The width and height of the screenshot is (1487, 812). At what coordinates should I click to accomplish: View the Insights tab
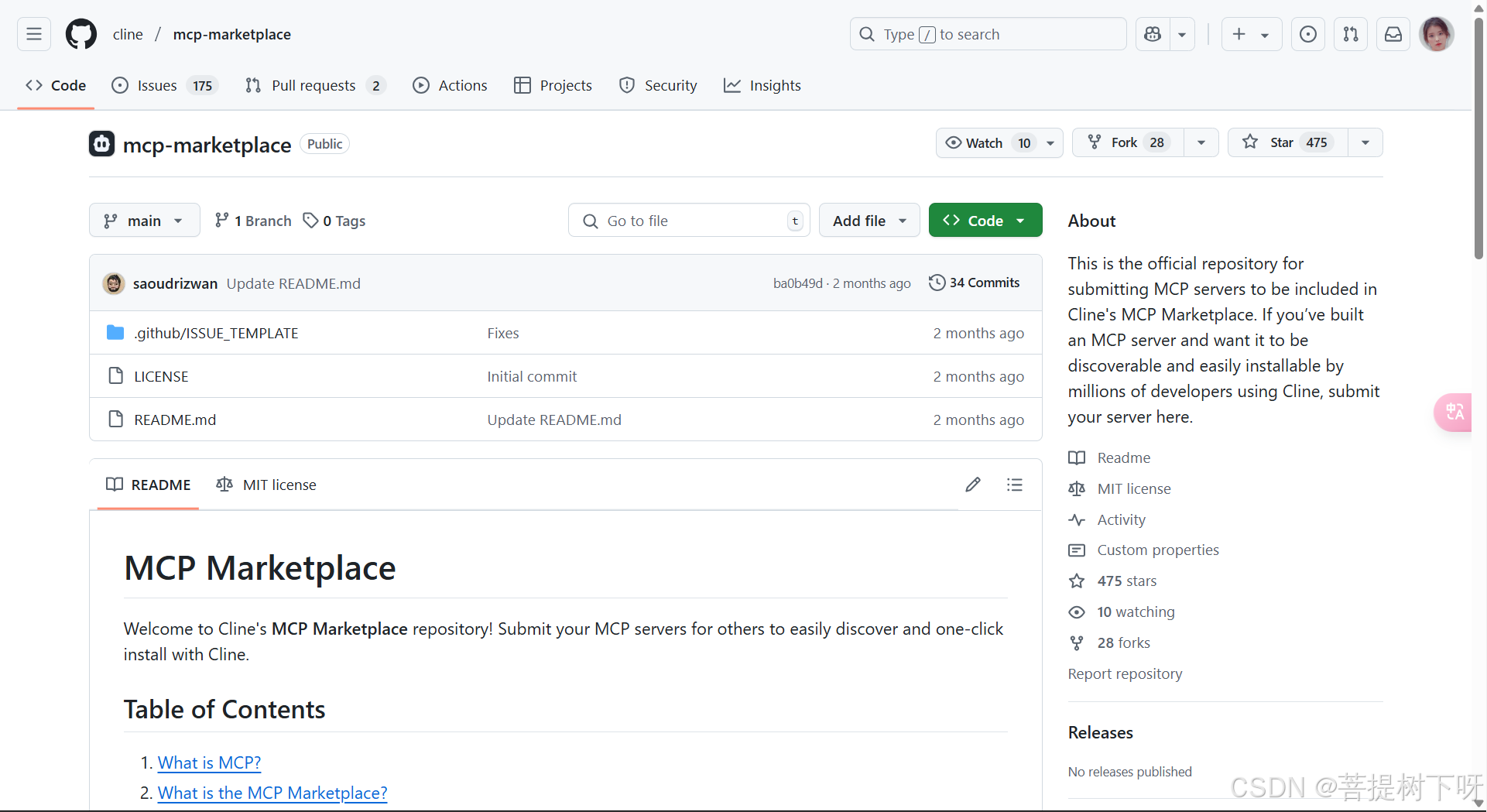tap(762, 85)
